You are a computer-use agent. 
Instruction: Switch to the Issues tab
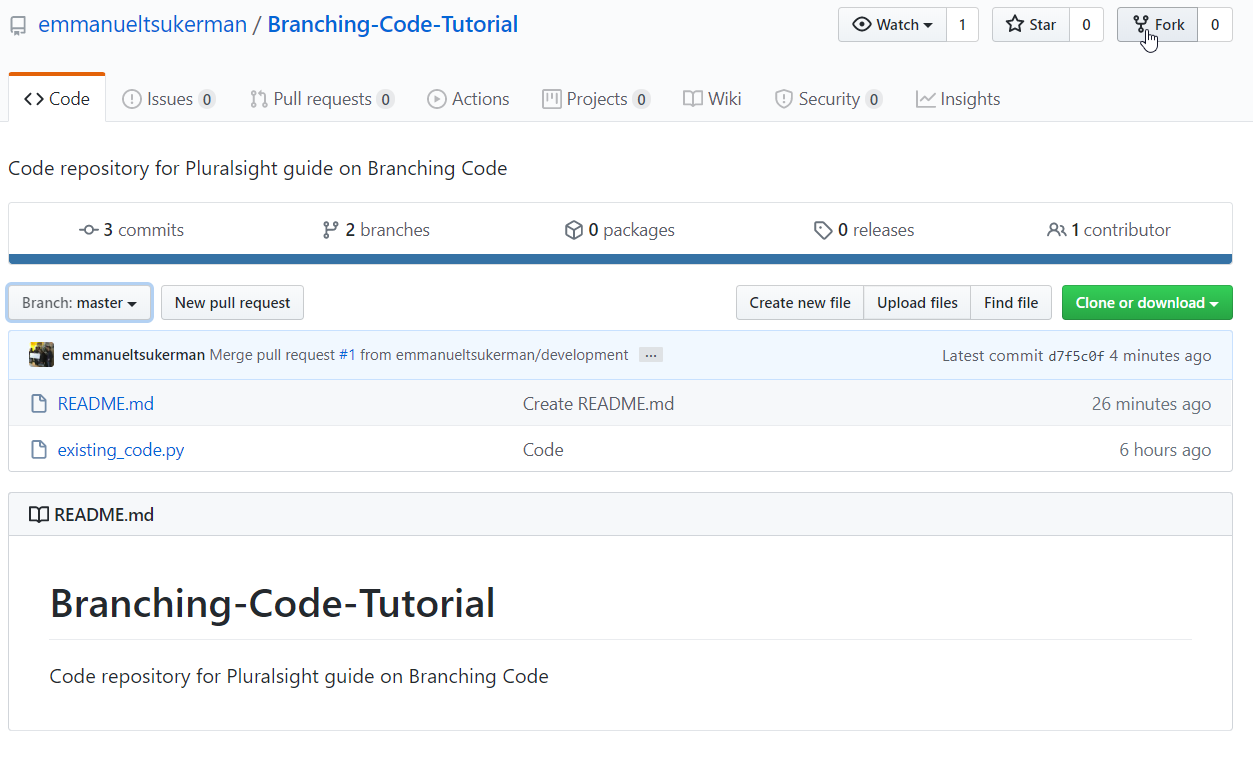(x=168, y=99)
